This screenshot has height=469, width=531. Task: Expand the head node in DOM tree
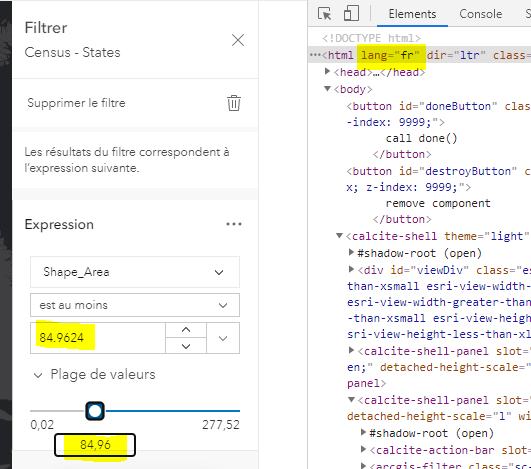(327, 71)
